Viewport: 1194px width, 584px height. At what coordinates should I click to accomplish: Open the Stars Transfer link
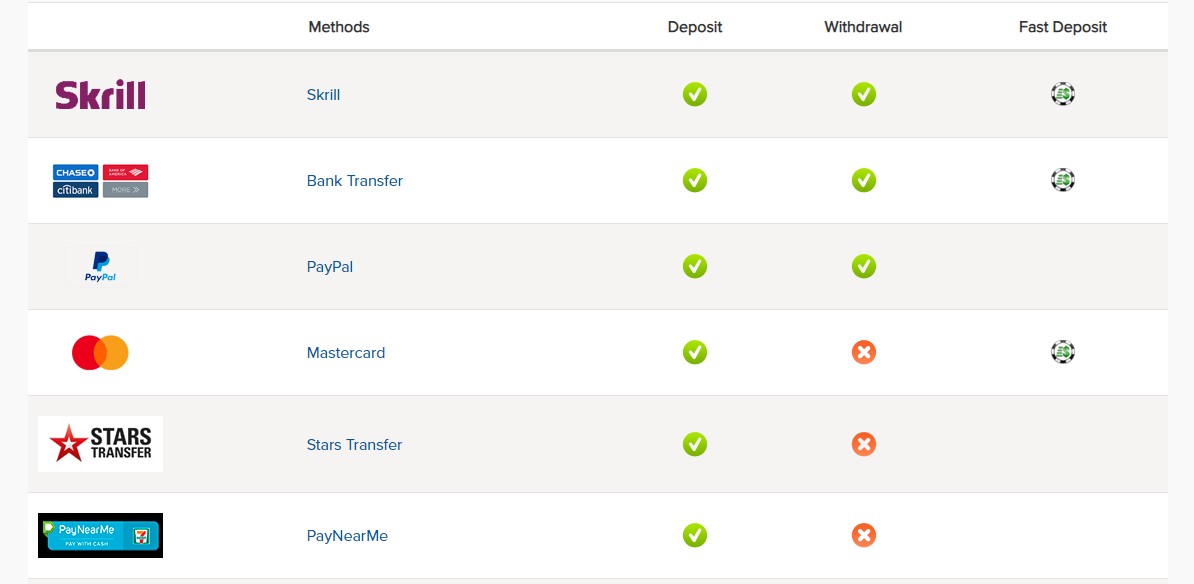(x=354, y=445)
